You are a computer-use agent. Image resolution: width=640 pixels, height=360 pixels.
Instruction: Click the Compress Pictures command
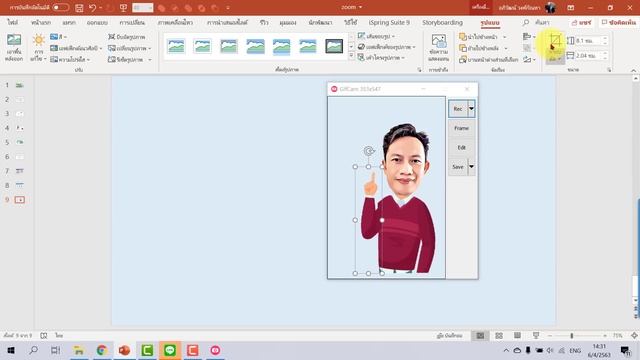tap(127, 37)
